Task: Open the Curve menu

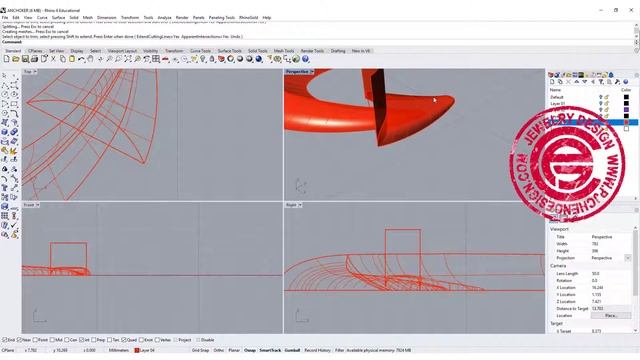Action: (x=42, y=18)
